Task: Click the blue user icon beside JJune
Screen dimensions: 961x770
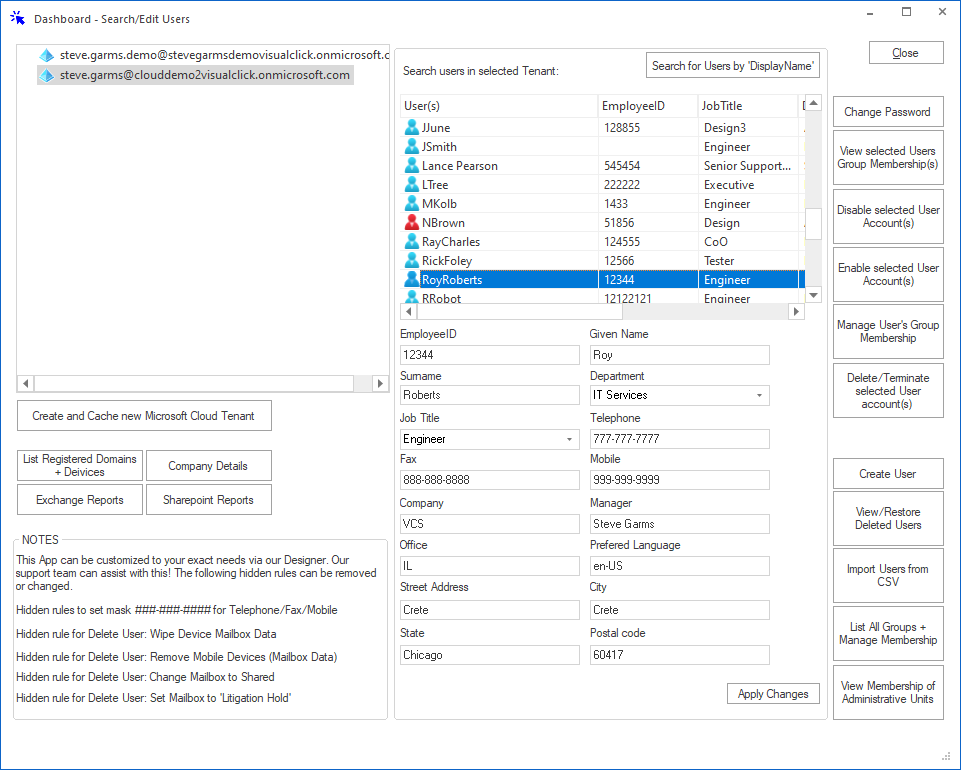Action: tap(412, 128)
